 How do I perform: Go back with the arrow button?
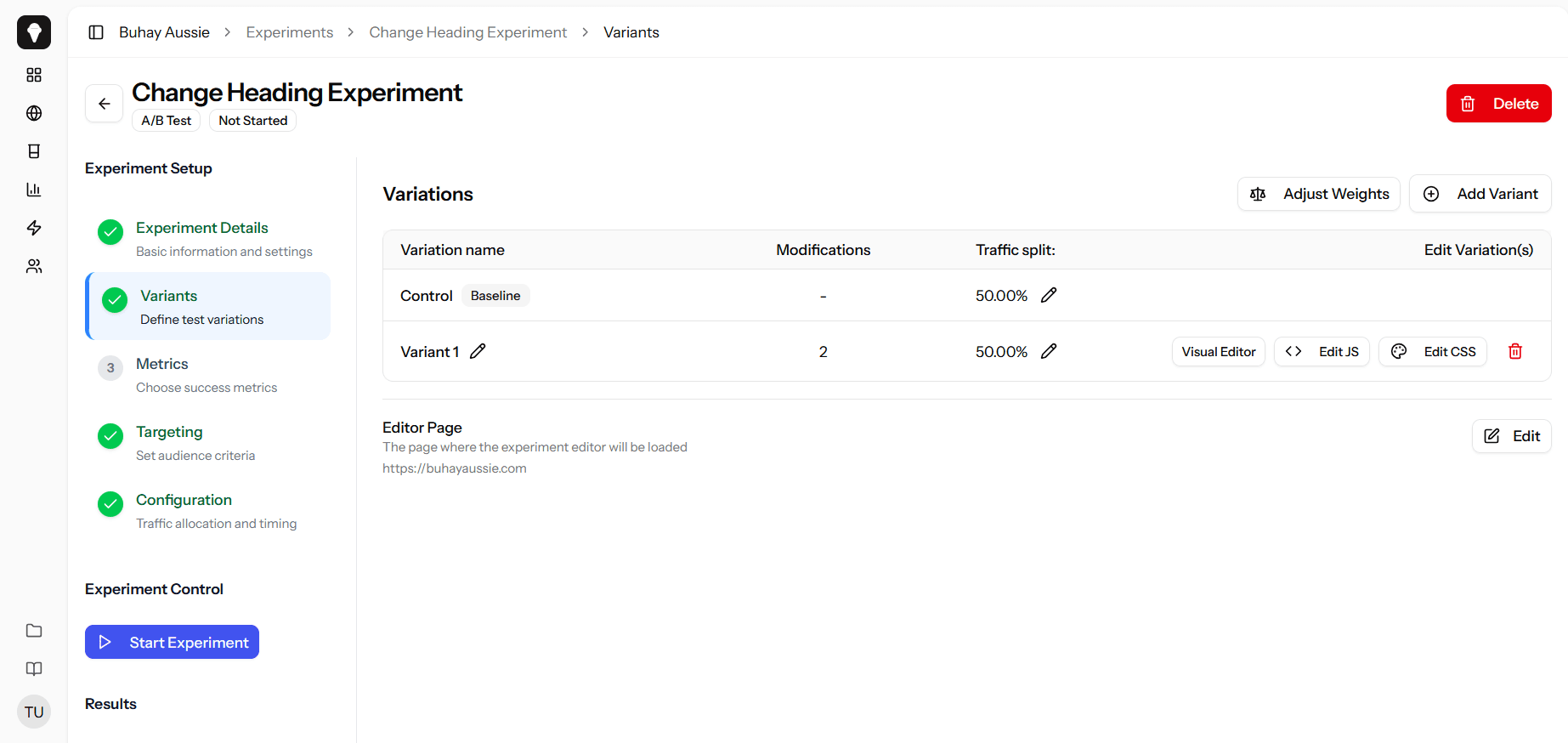104,104
